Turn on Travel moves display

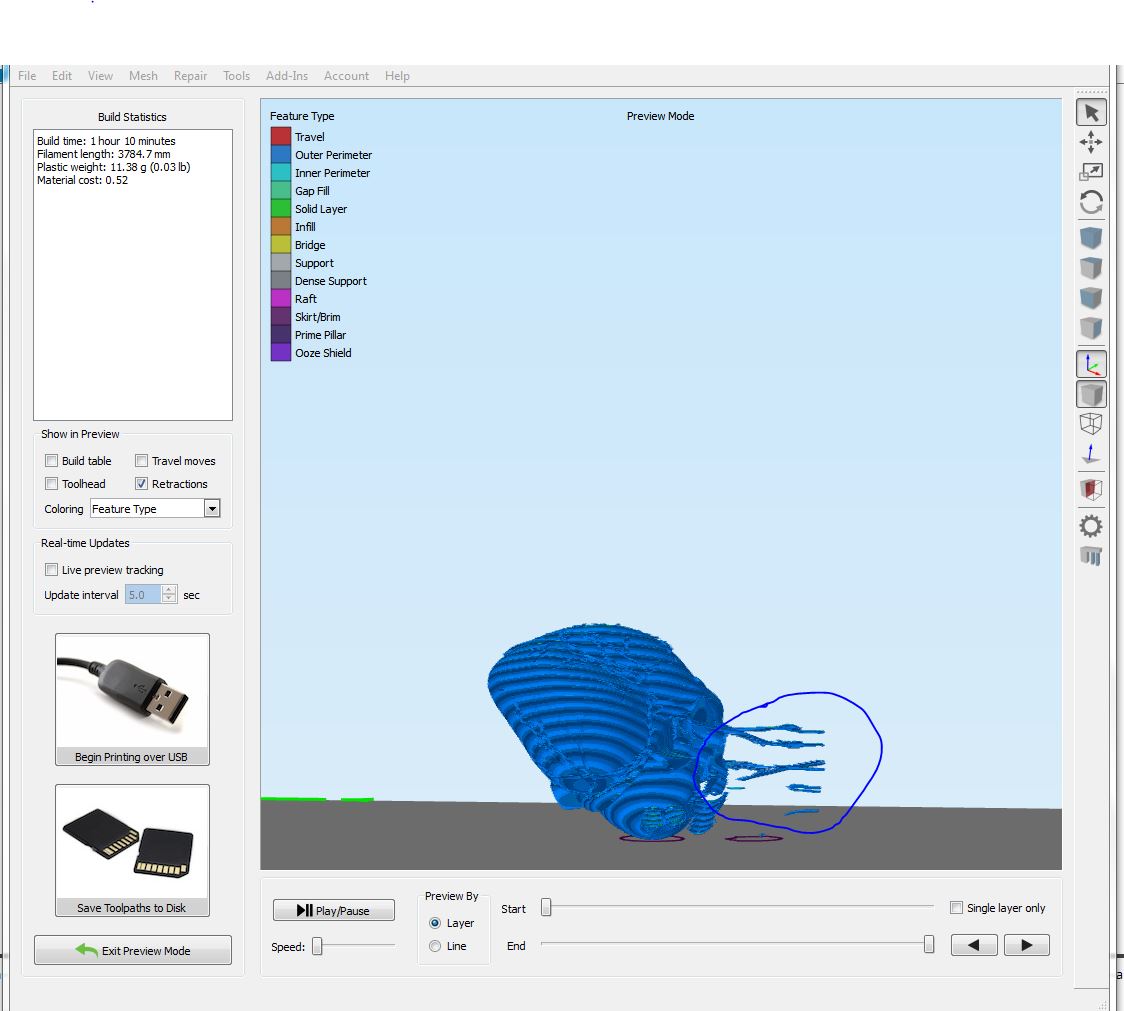tap(142, 461)
